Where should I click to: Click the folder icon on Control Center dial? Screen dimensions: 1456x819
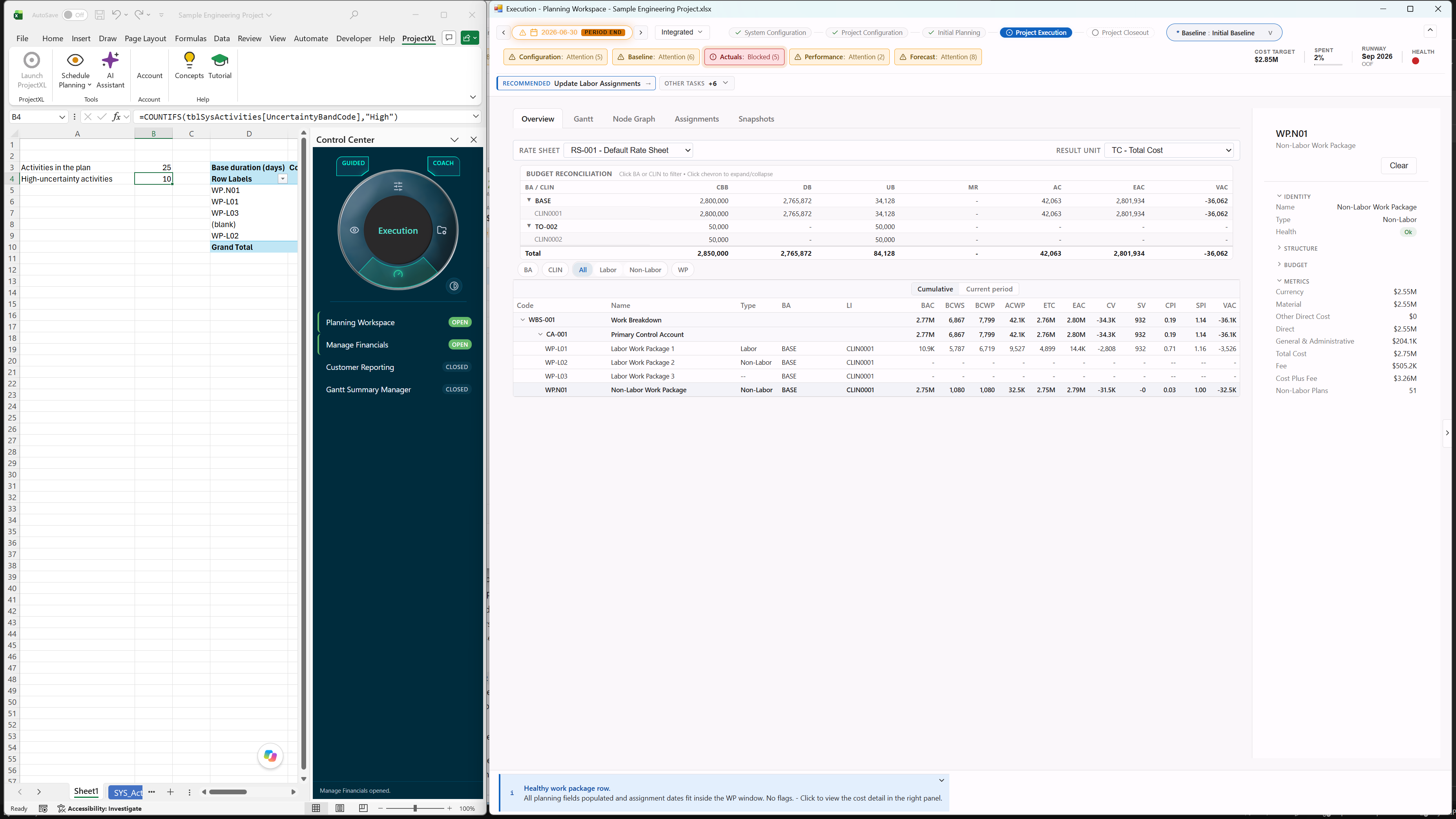pyautogui.click(x=442, y=231)
